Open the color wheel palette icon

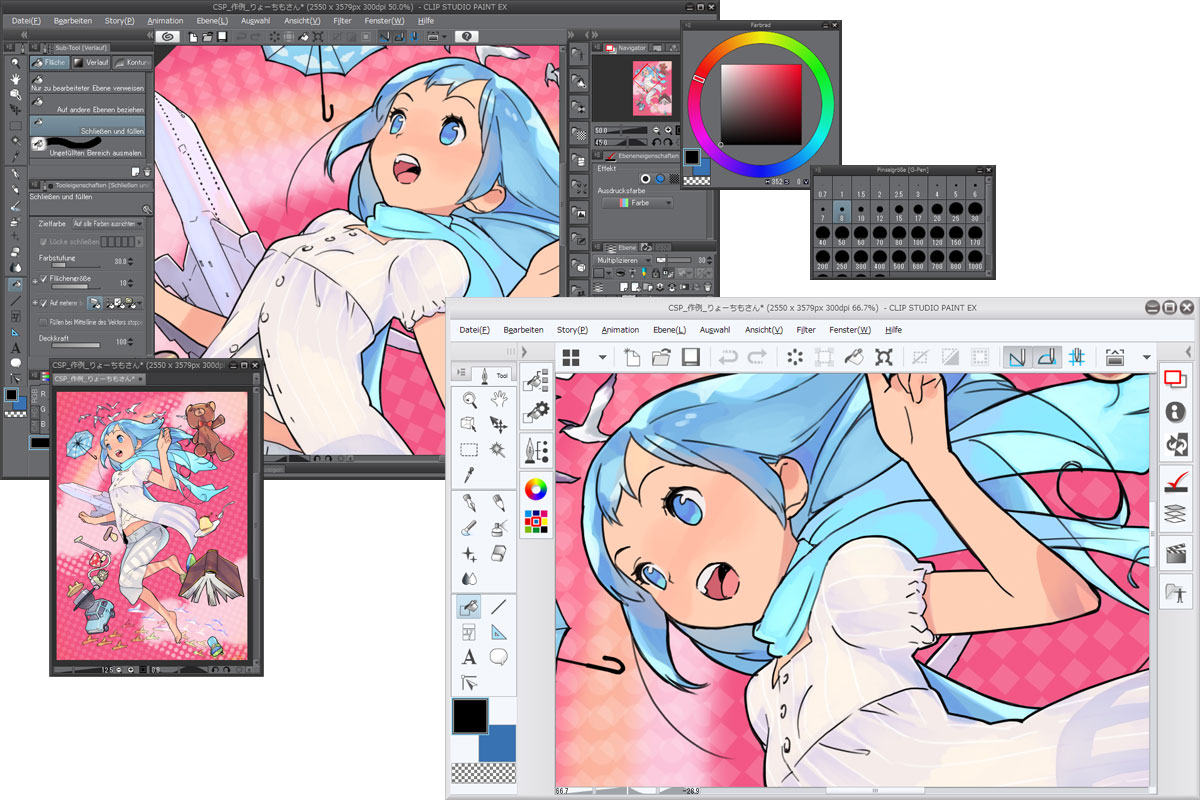pyautogui.click(x=535, y=489)
